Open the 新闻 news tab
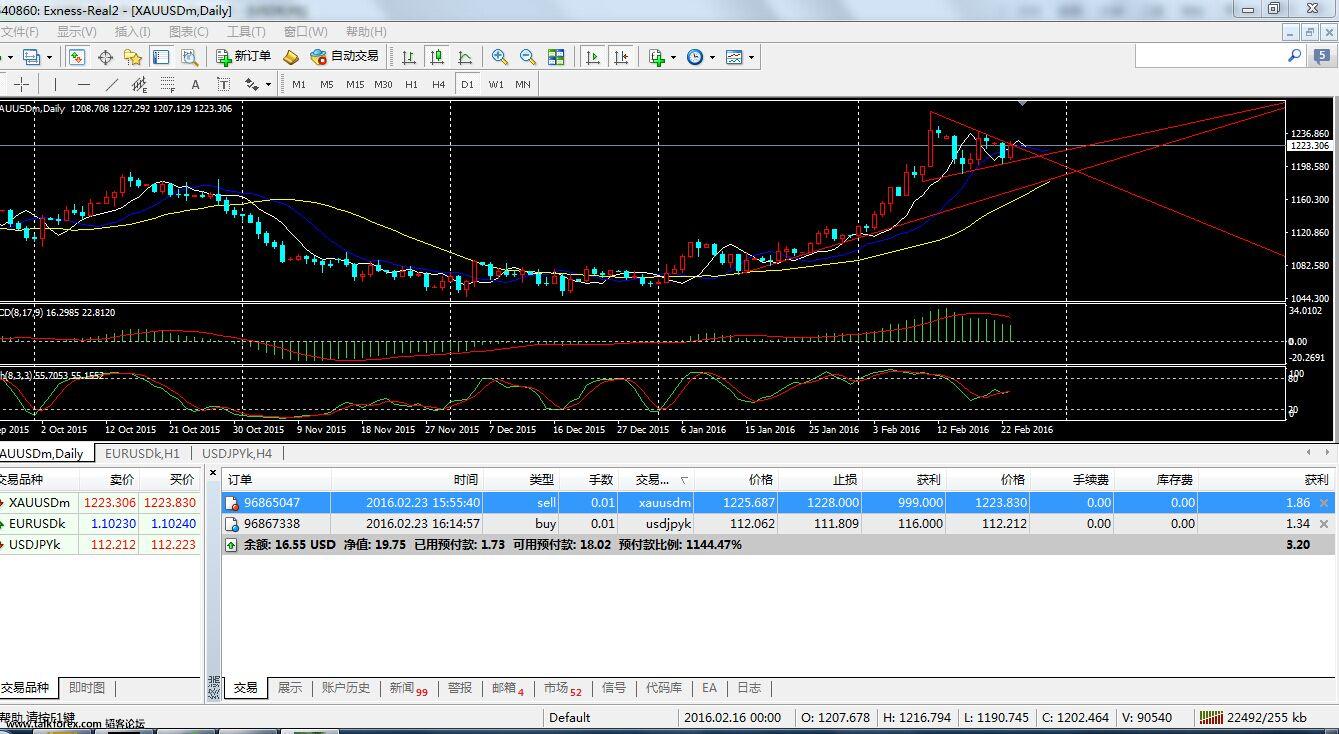This screenshot has width=1339, height=734. tap(408, 688)
